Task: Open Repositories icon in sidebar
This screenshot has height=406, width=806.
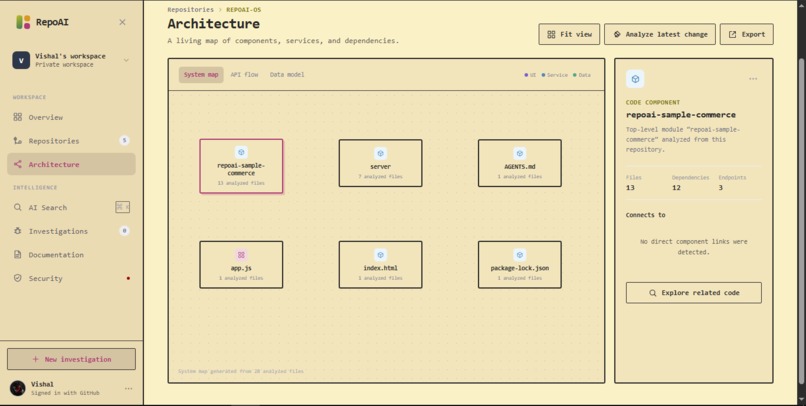Action: point(17,141)
